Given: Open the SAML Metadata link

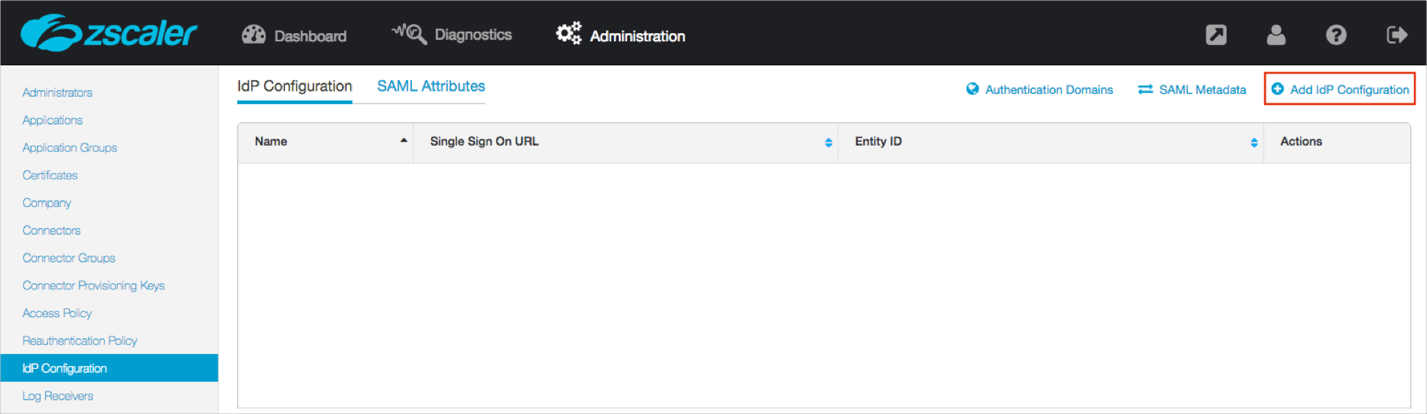Looking at the screenshot, I should (1192, 90).
